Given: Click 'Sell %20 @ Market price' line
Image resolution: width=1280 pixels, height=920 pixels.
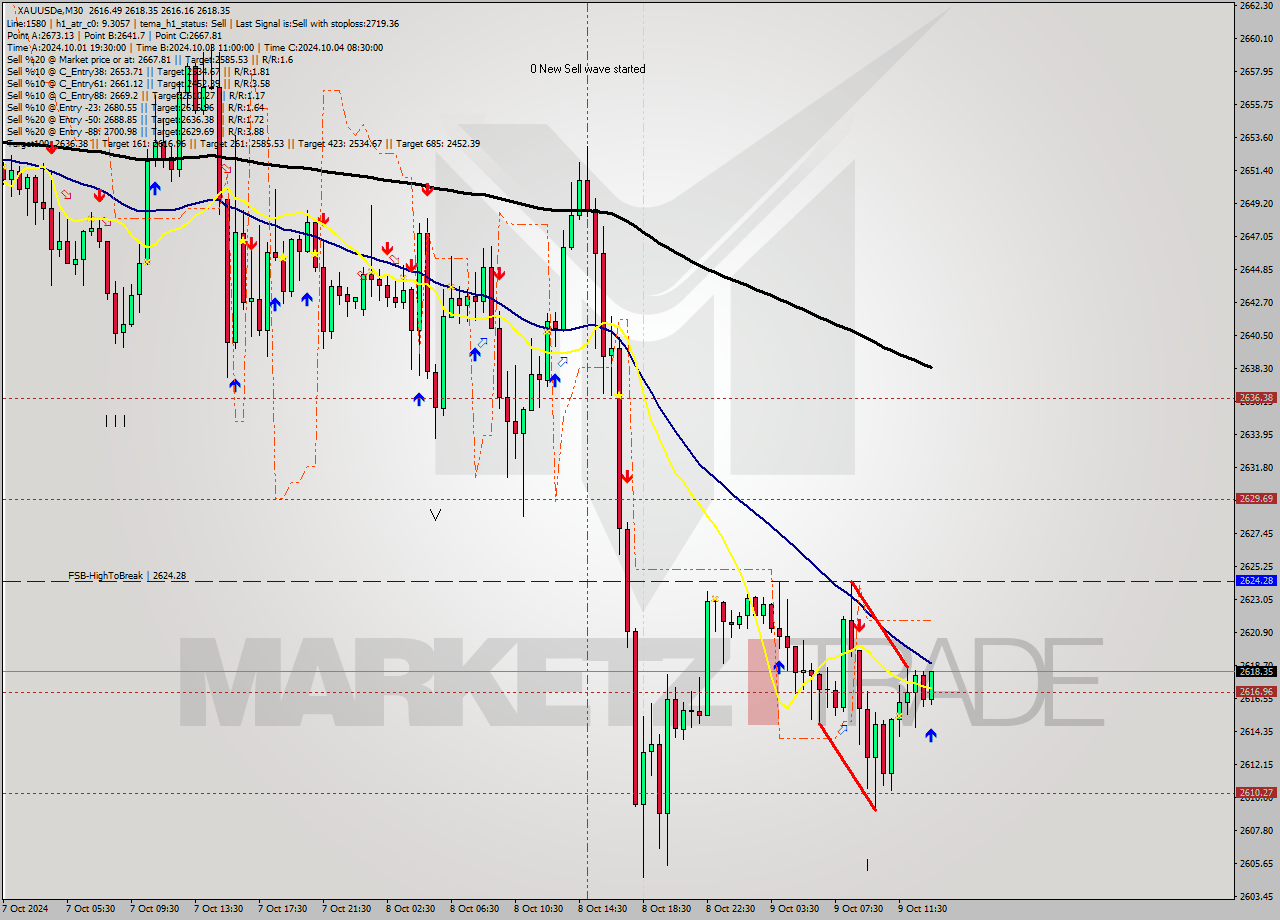Looking at the screenshot, I should click(148, 59).
